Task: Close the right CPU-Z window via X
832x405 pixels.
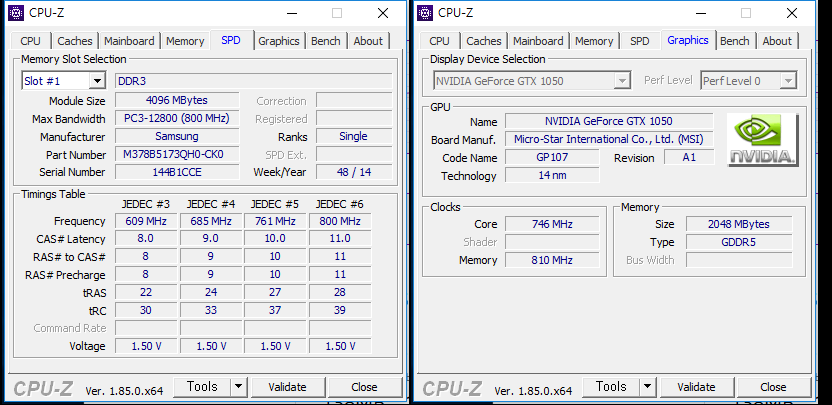Action: click(792, 13)
